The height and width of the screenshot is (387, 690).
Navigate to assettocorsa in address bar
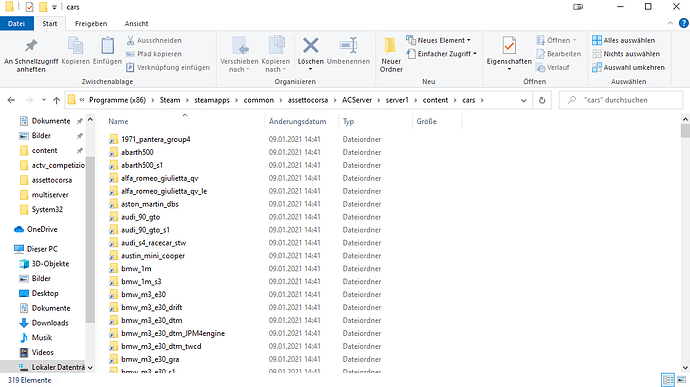point(308,100)
